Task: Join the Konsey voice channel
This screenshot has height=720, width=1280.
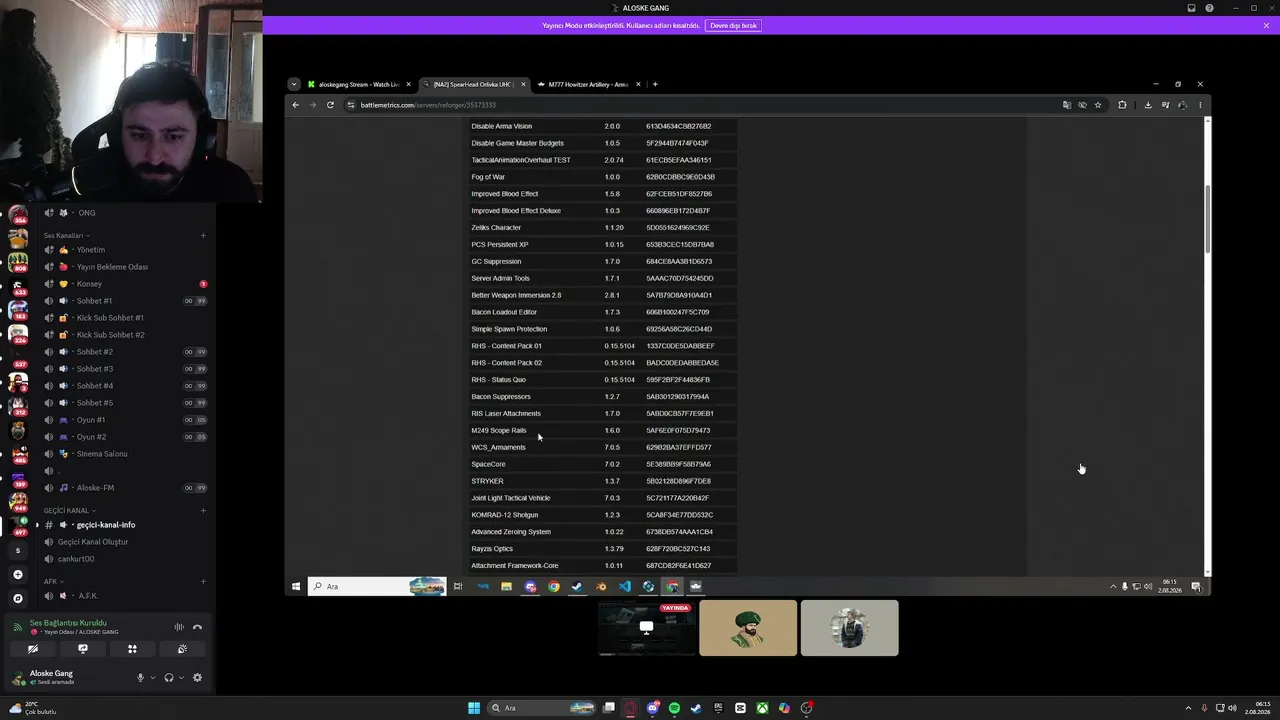Action: [125, 284]
